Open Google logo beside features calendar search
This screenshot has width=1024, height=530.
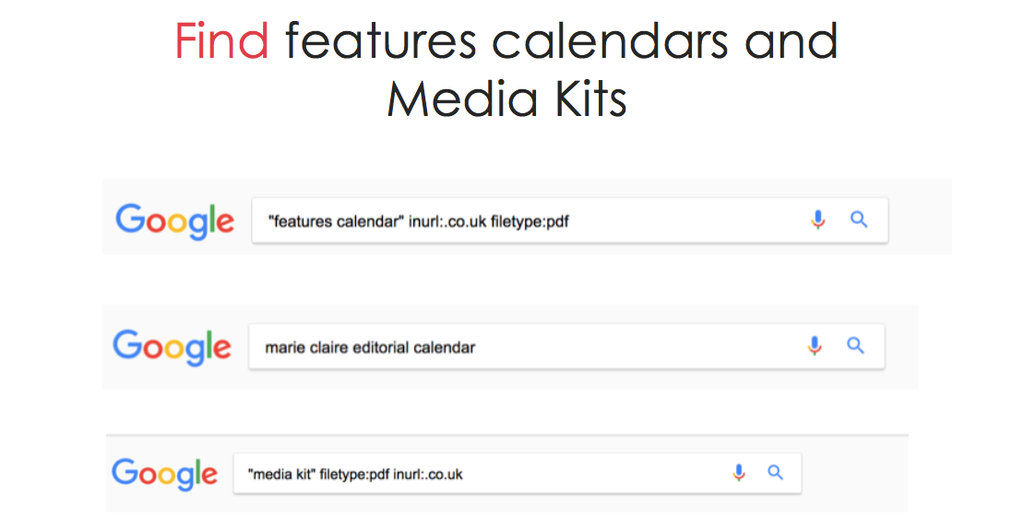[175, 222]
